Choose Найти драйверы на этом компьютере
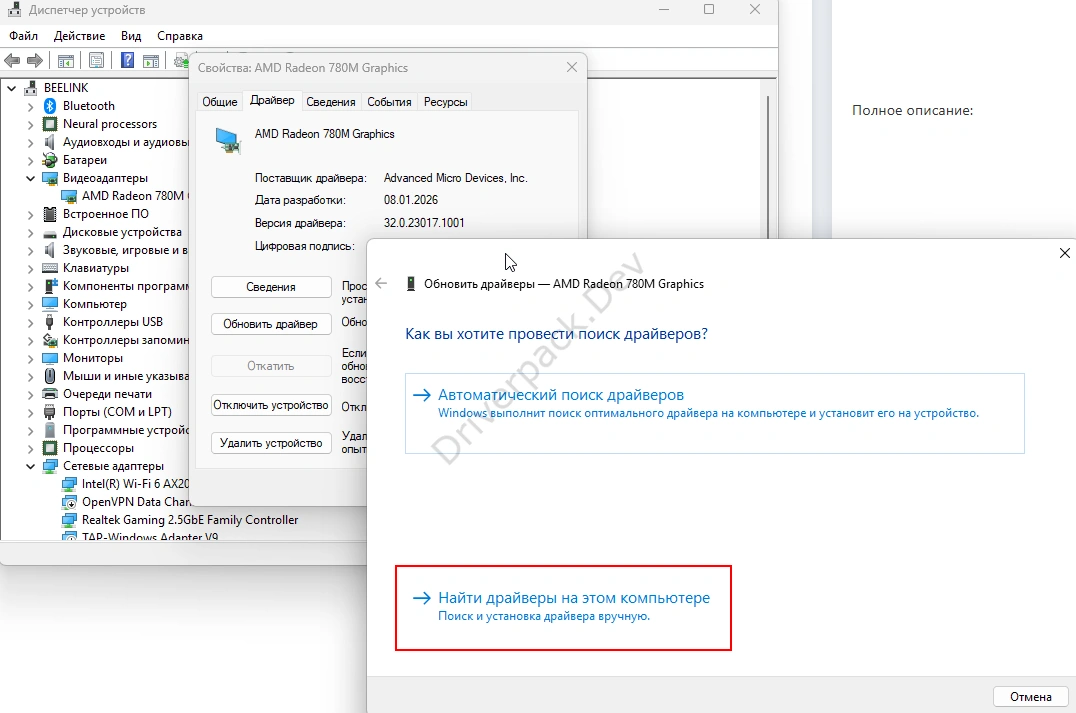This screenshot has width=1076, height=713. tap(563, 607)
